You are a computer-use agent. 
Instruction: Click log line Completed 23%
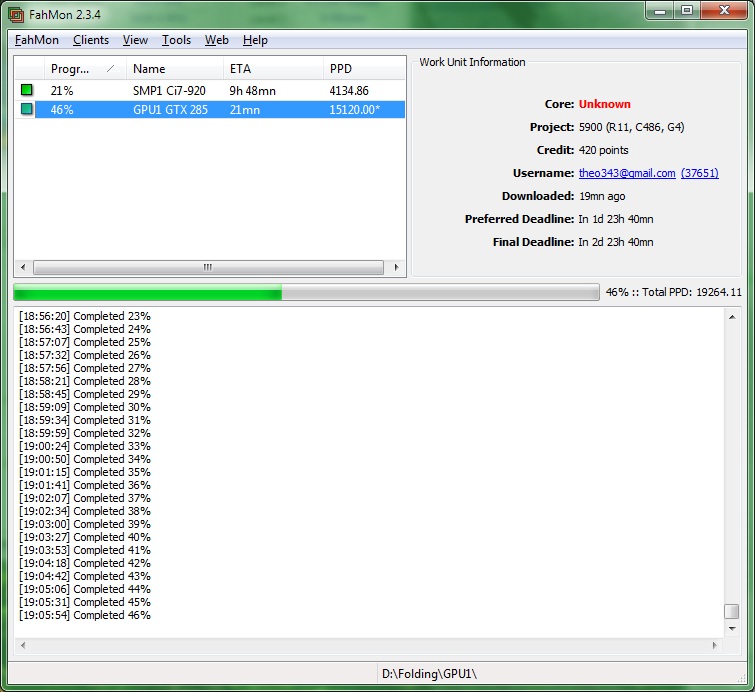pyautogui.click(x=85, y=316)
